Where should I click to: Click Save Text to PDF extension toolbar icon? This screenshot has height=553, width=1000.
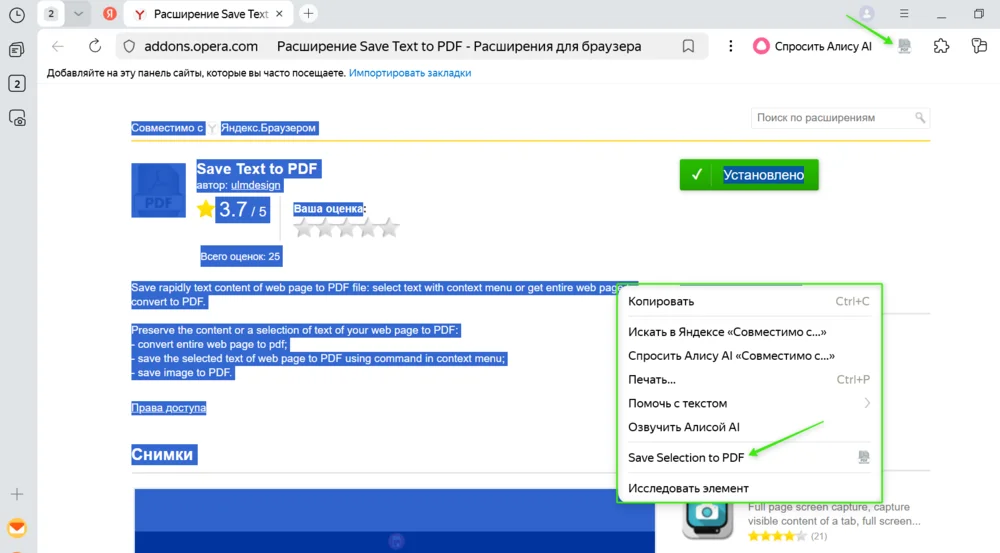(x=904, y=46)
